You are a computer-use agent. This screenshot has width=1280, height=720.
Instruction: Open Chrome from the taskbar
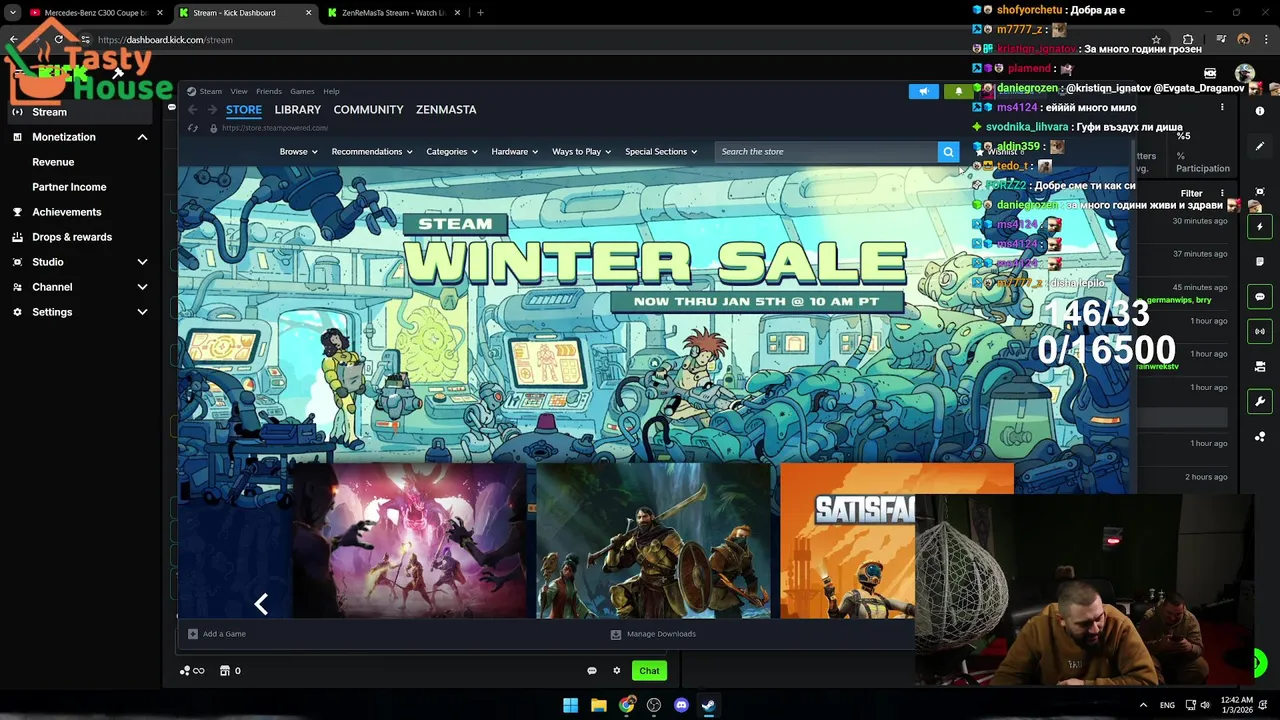[626, 705]
